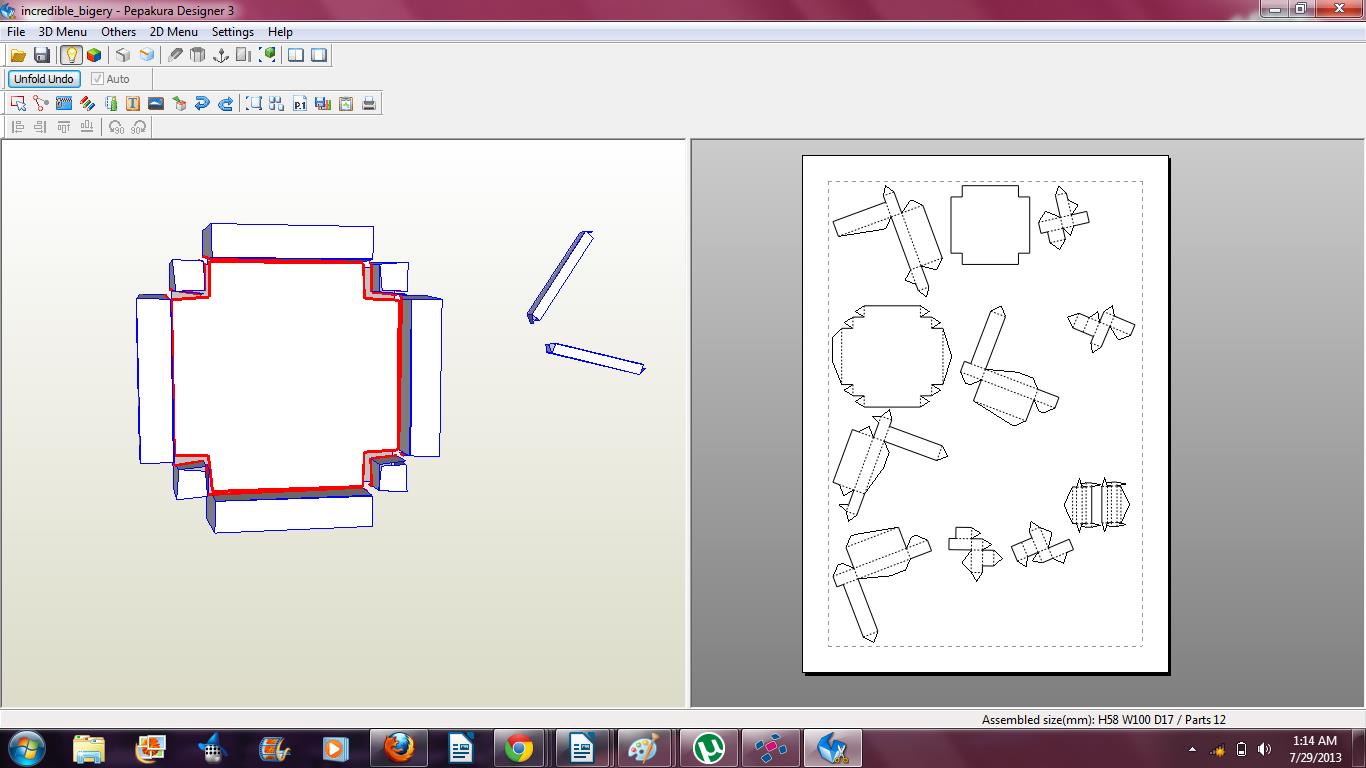Save the file with the floppy disk icon

42,55
